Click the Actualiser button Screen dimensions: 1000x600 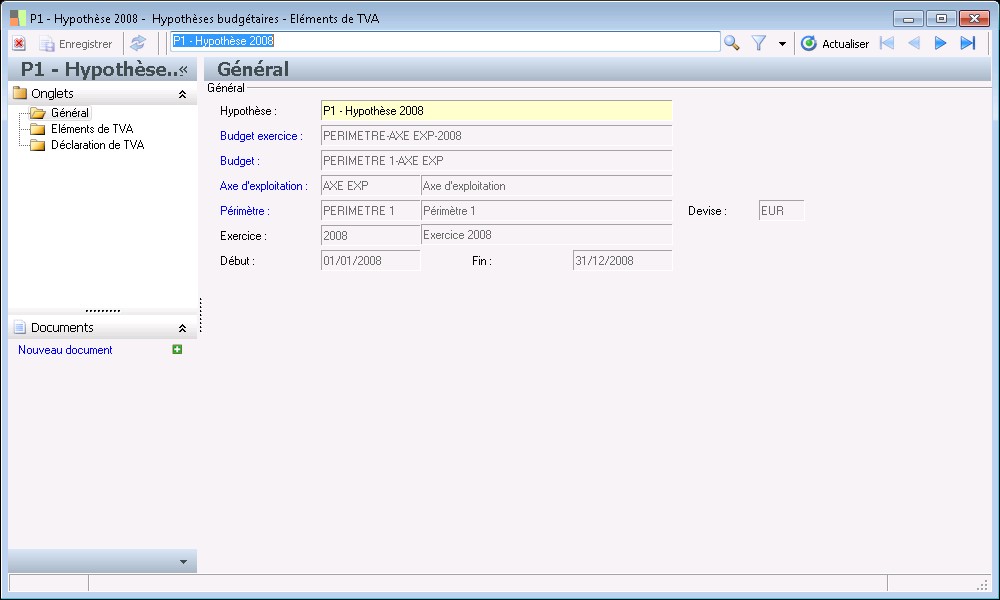point(835,43)
